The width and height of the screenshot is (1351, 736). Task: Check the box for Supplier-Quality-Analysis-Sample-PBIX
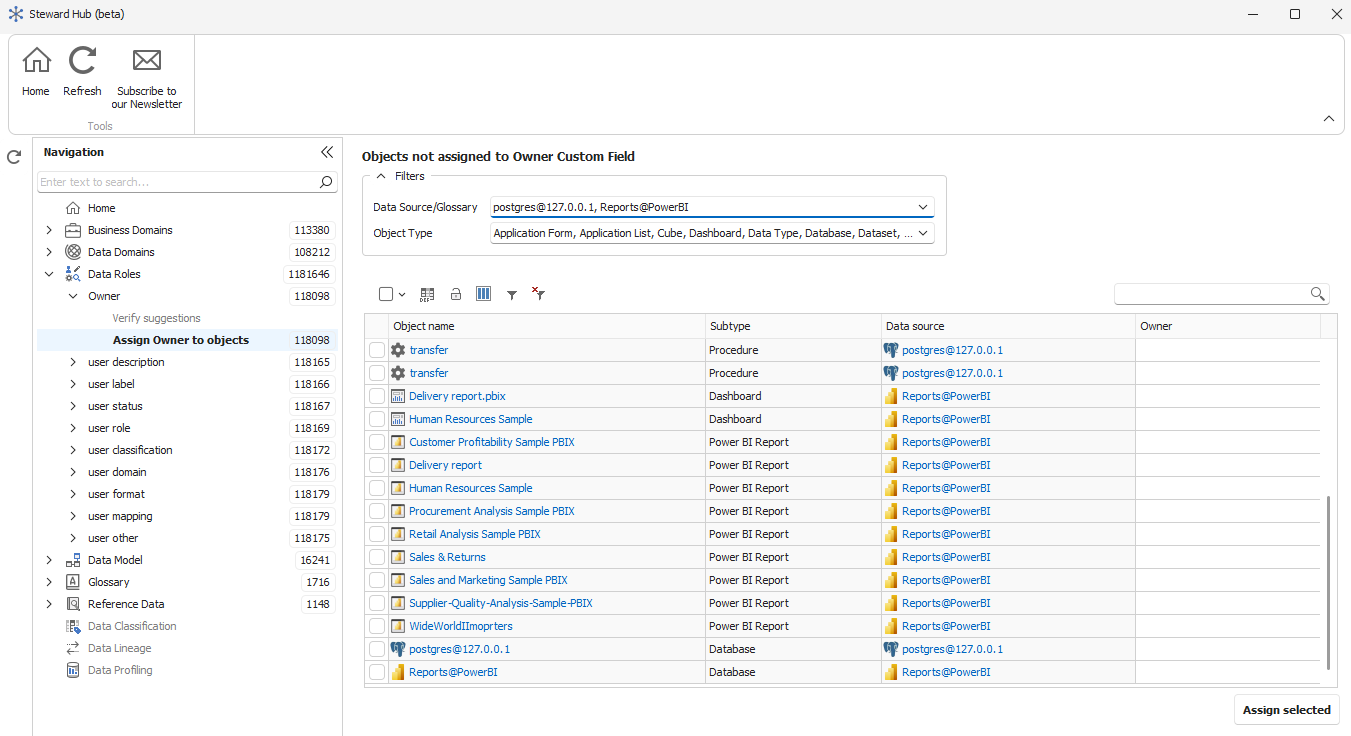tap(377, 603)
